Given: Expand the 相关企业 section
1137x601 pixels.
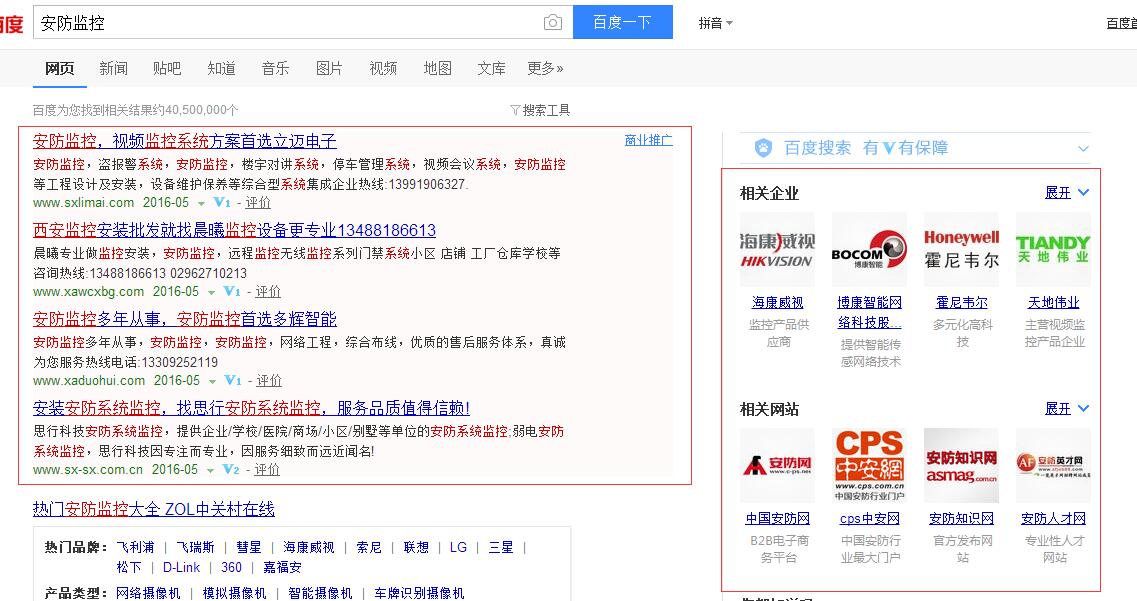Looking at the screenshot, I should tap(1066, 192).
